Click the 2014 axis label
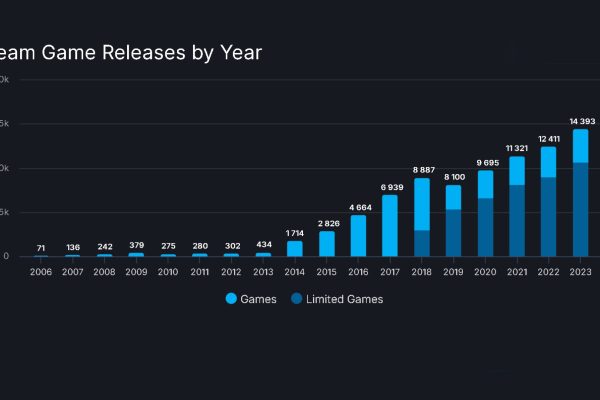 click(x=295, y=272)
